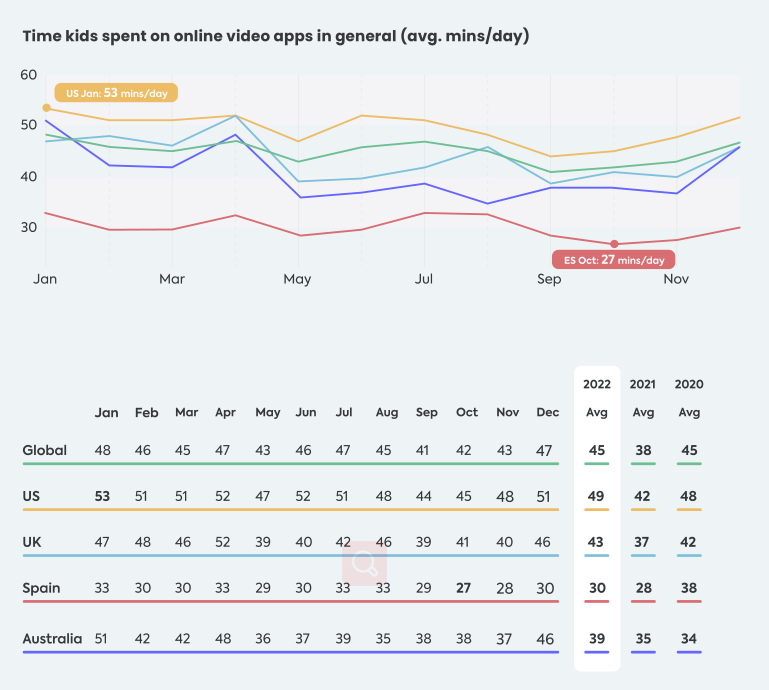This screenshot has height=690, width=769.
Task: Click the Nov label on the chart x-axis
Action: pos(676,279)
